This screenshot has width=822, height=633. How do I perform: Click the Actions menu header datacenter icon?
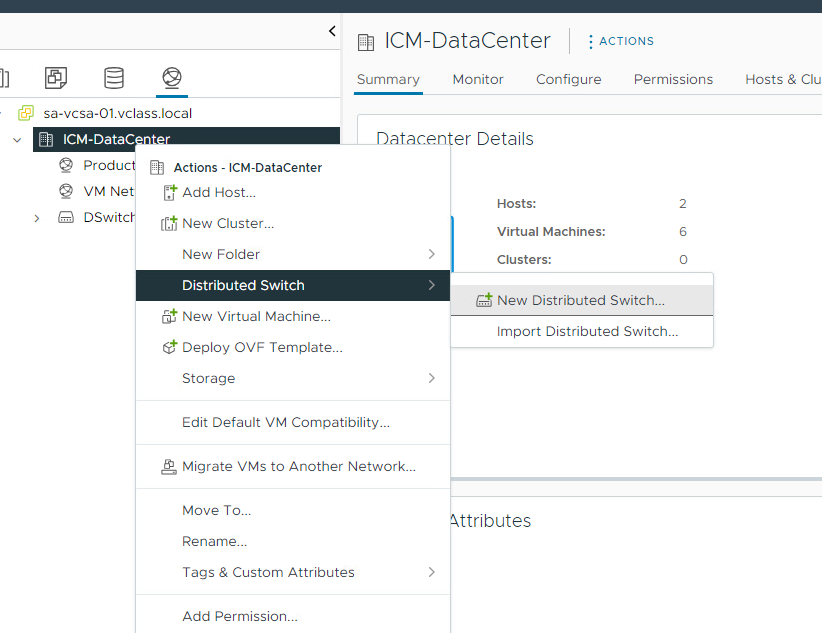coord(157,167)
